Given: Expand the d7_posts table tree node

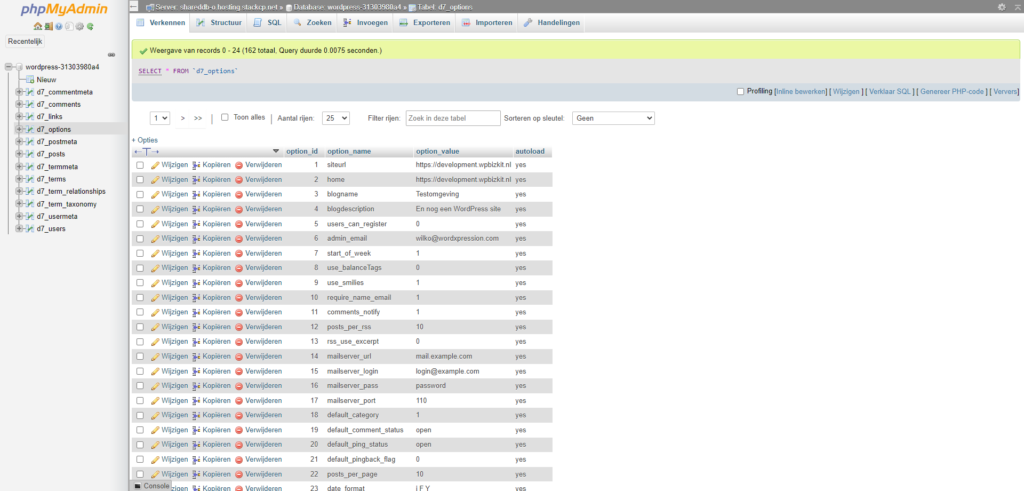Looking at the screenshot, I should (19, 154).
